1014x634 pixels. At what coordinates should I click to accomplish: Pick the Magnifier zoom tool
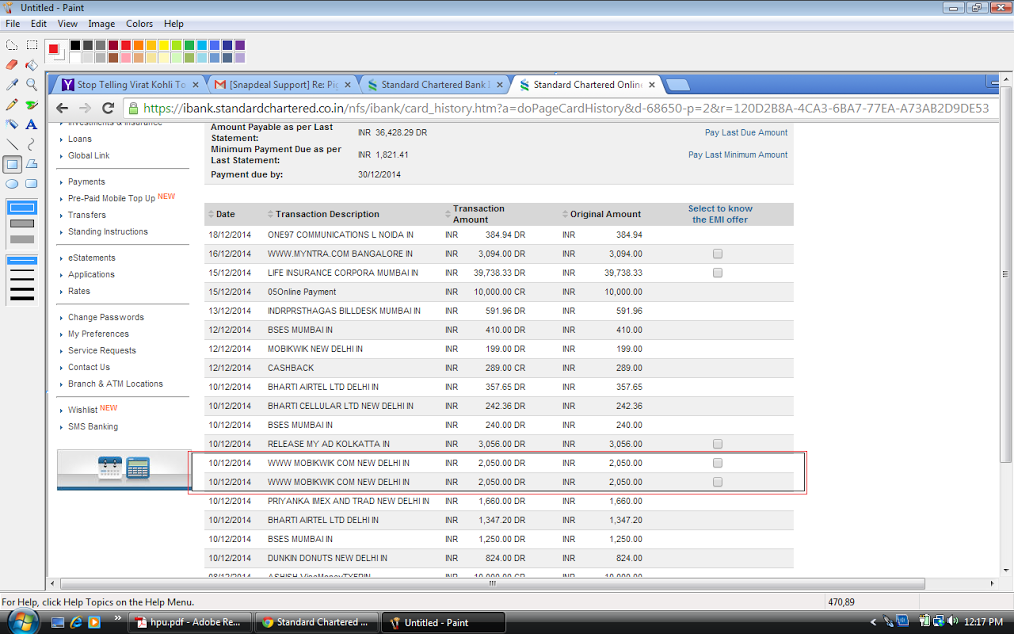point(31,85)
